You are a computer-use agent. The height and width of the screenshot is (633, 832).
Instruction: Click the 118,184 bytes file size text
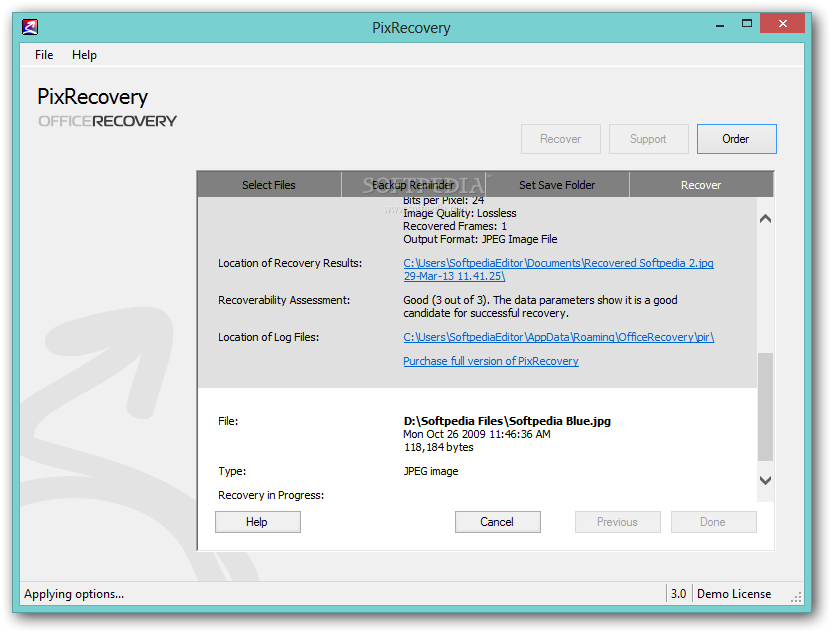(439, 447)
